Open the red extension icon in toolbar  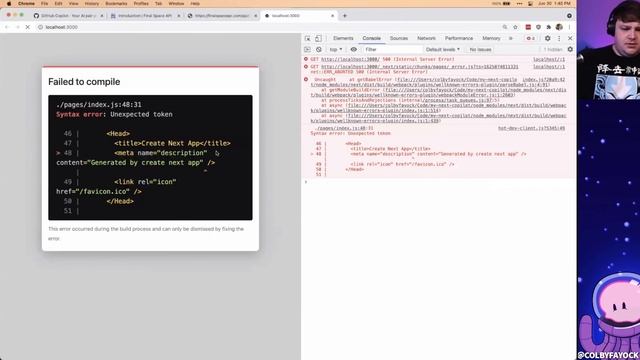[x=528, y=27]
